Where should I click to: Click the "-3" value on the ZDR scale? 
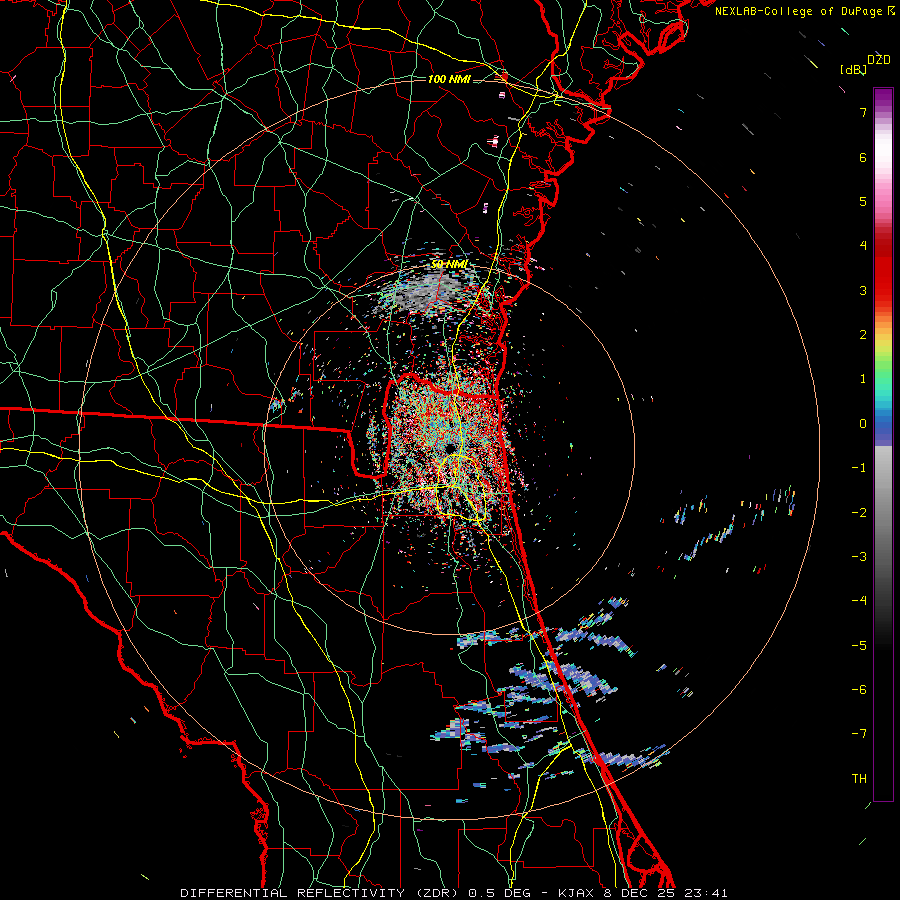(859, 557)
